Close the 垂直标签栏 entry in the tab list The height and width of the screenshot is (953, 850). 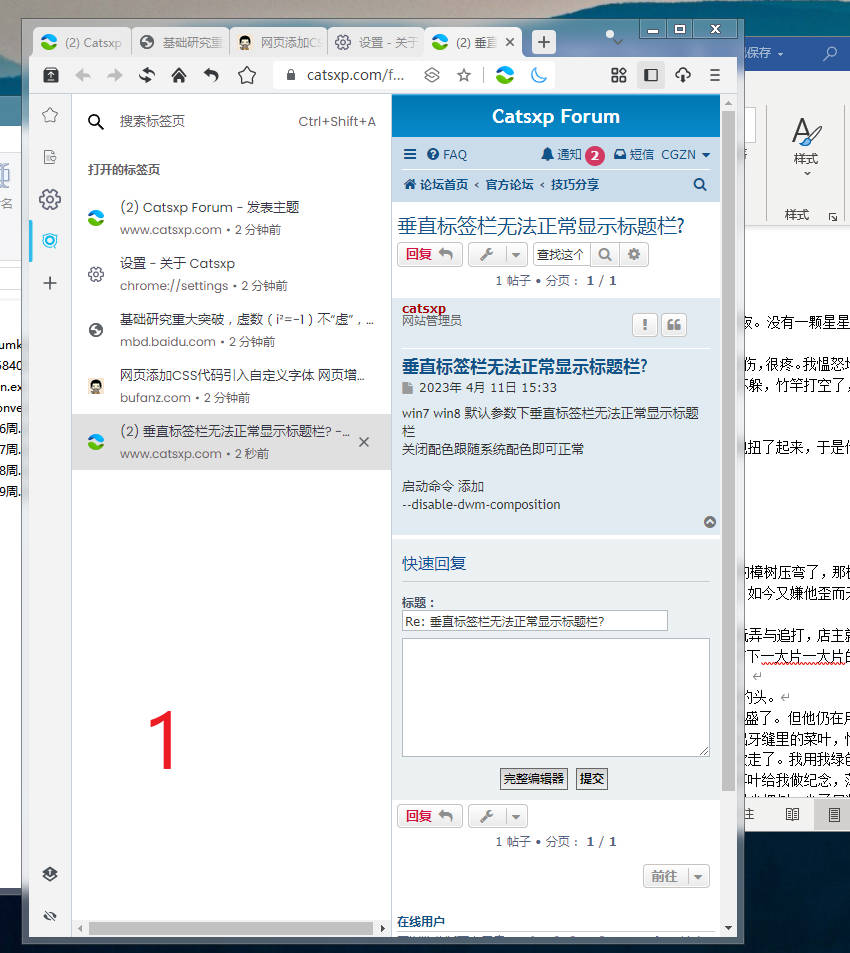(364, 442)
